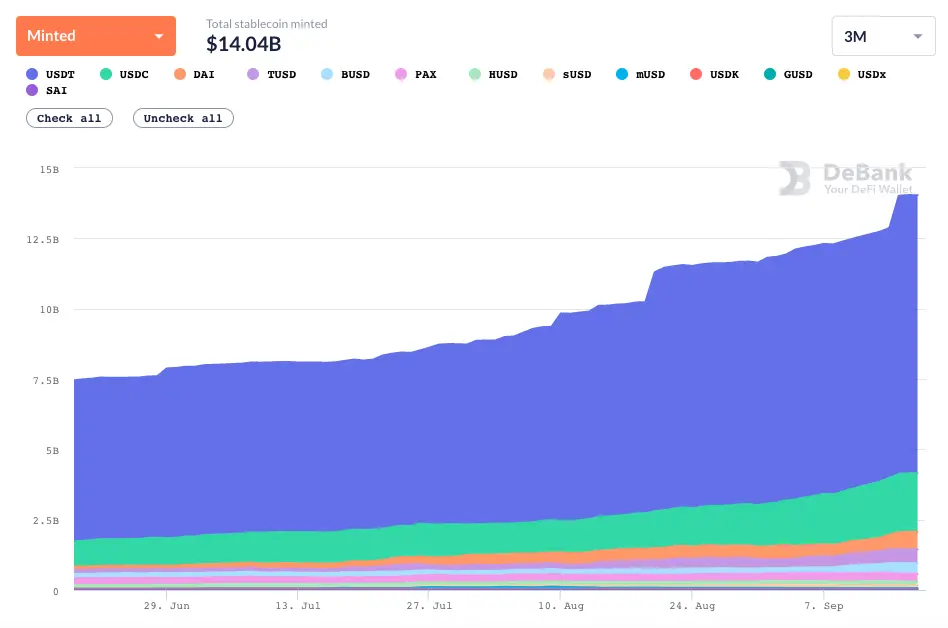Toggle the USDT series in legend
The image size is (948, 628).
51,74
